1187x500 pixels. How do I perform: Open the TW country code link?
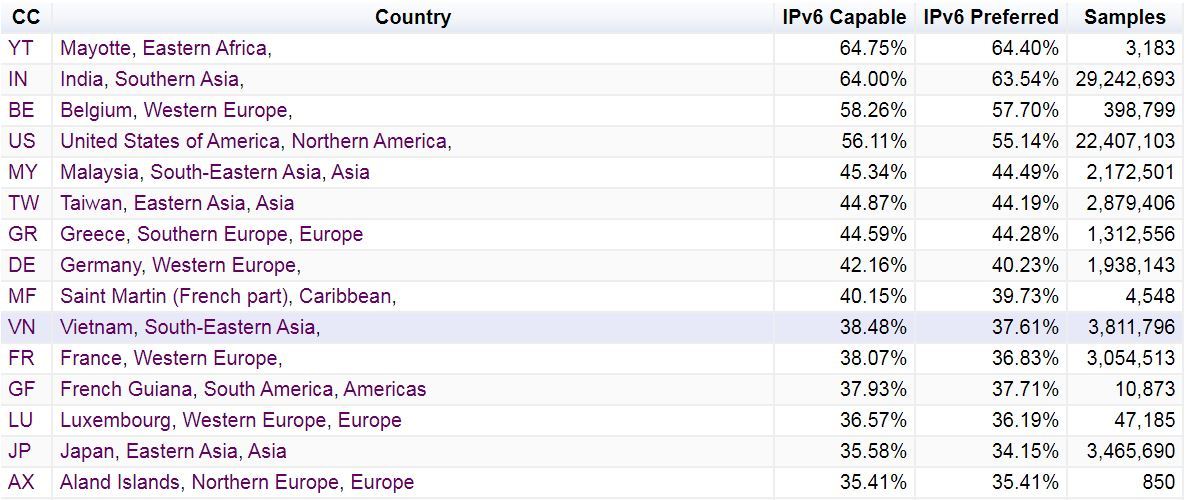(x=24, y=203)
